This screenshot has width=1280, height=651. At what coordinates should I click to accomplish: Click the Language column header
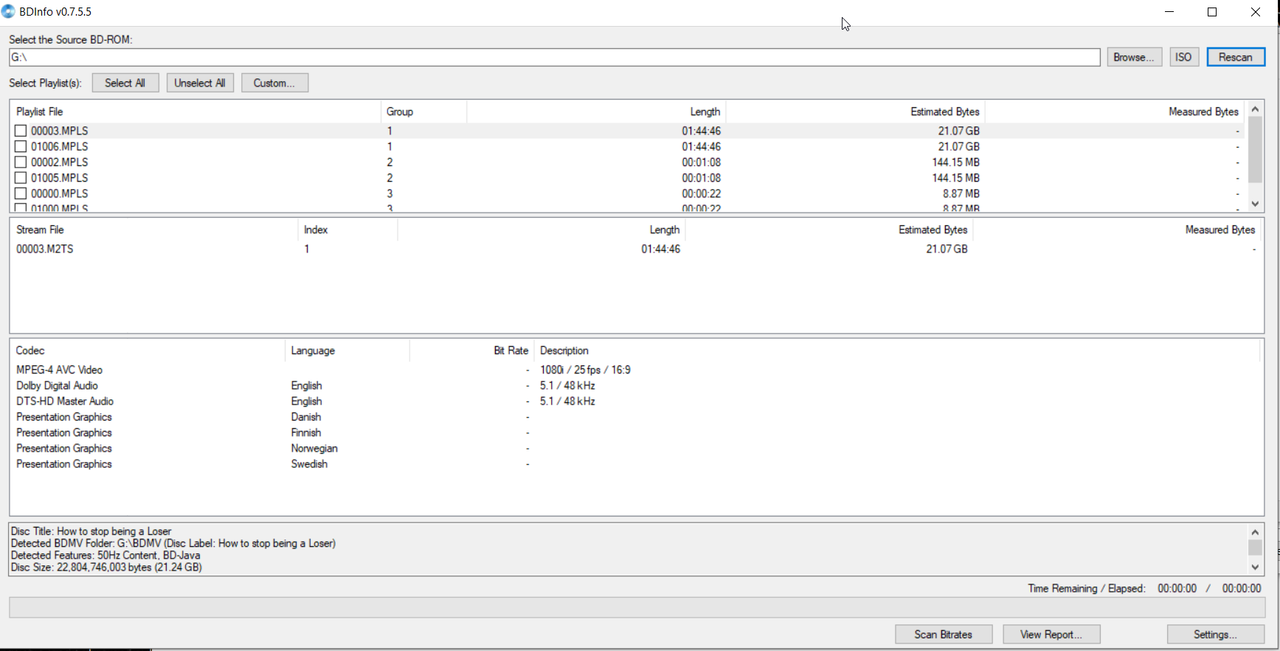tap(347, 351)
